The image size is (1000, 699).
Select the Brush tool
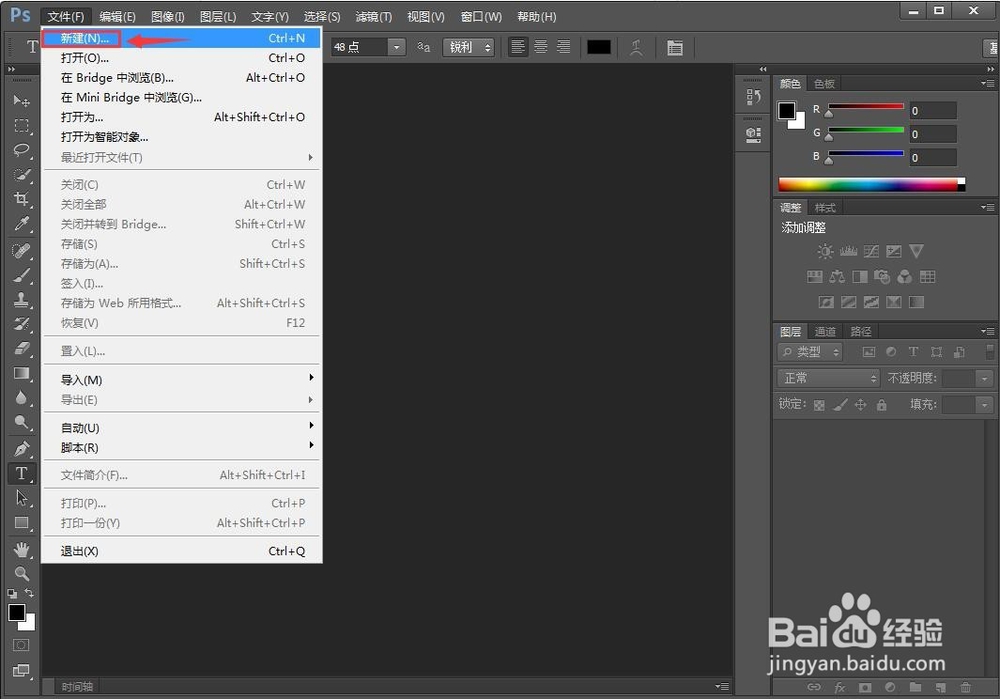pos(22,275)
